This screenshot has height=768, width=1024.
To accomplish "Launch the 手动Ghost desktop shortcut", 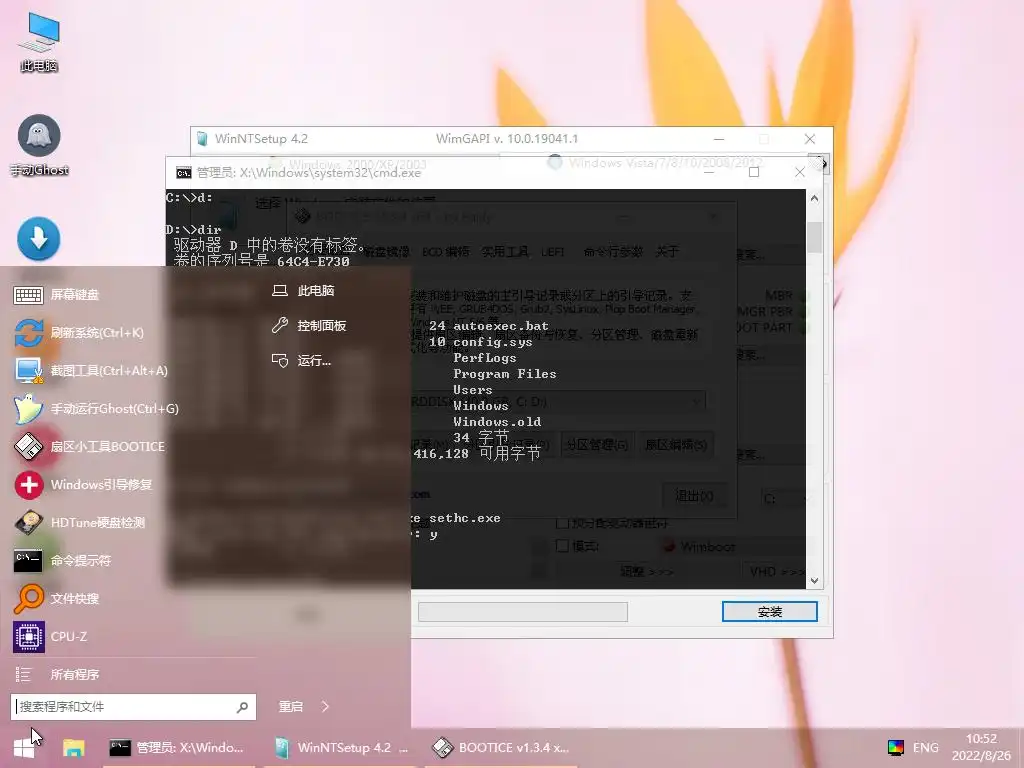I will (x=39, y=145).
